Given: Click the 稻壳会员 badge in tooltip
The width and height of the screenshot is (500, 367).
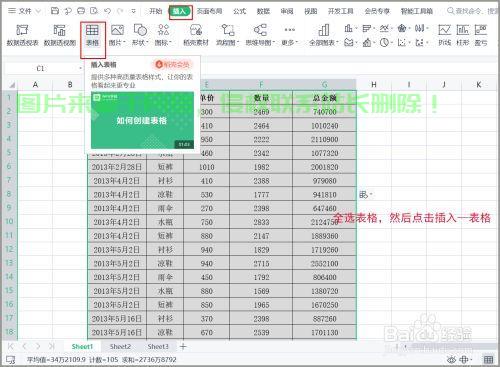Looking at the screenshot, I should pos(173,64).
